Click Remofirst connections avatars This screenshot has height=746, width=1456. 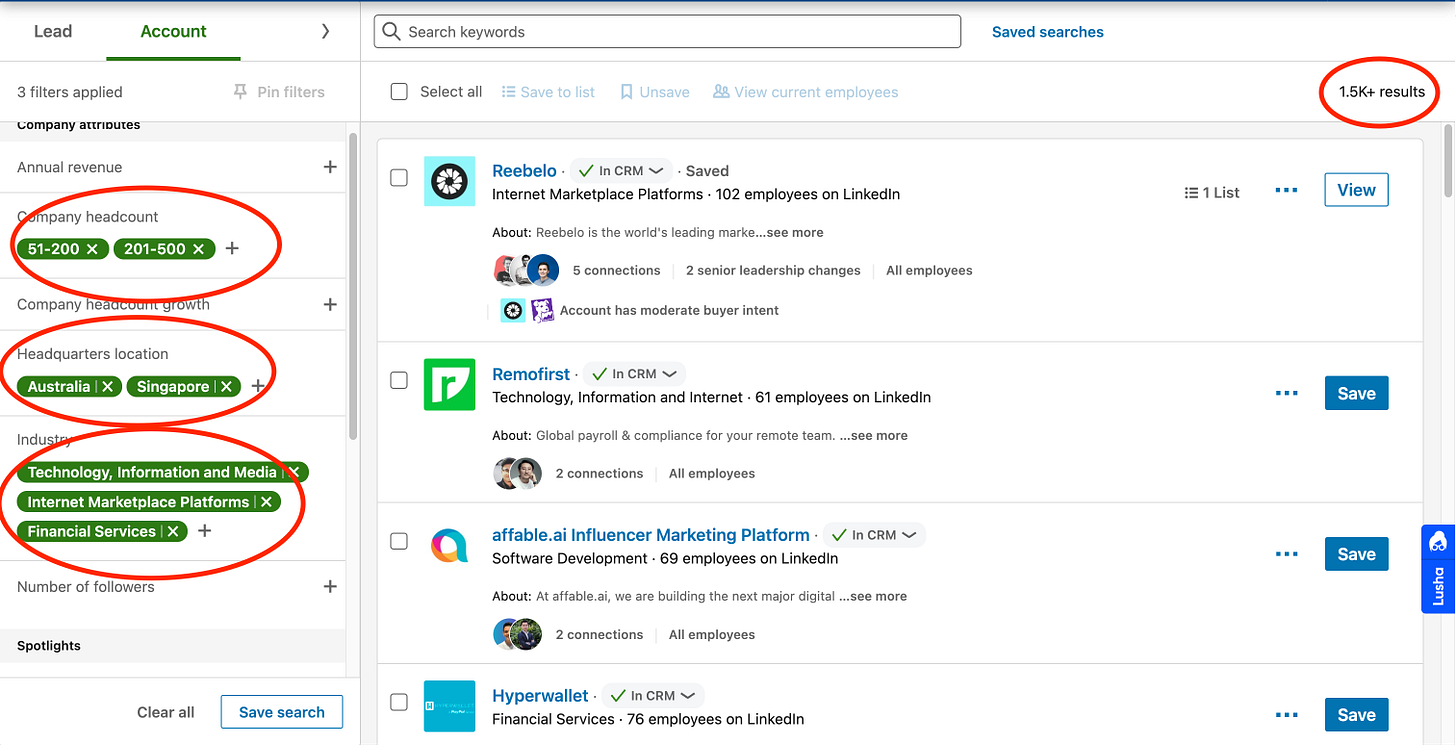click(518, 474)
